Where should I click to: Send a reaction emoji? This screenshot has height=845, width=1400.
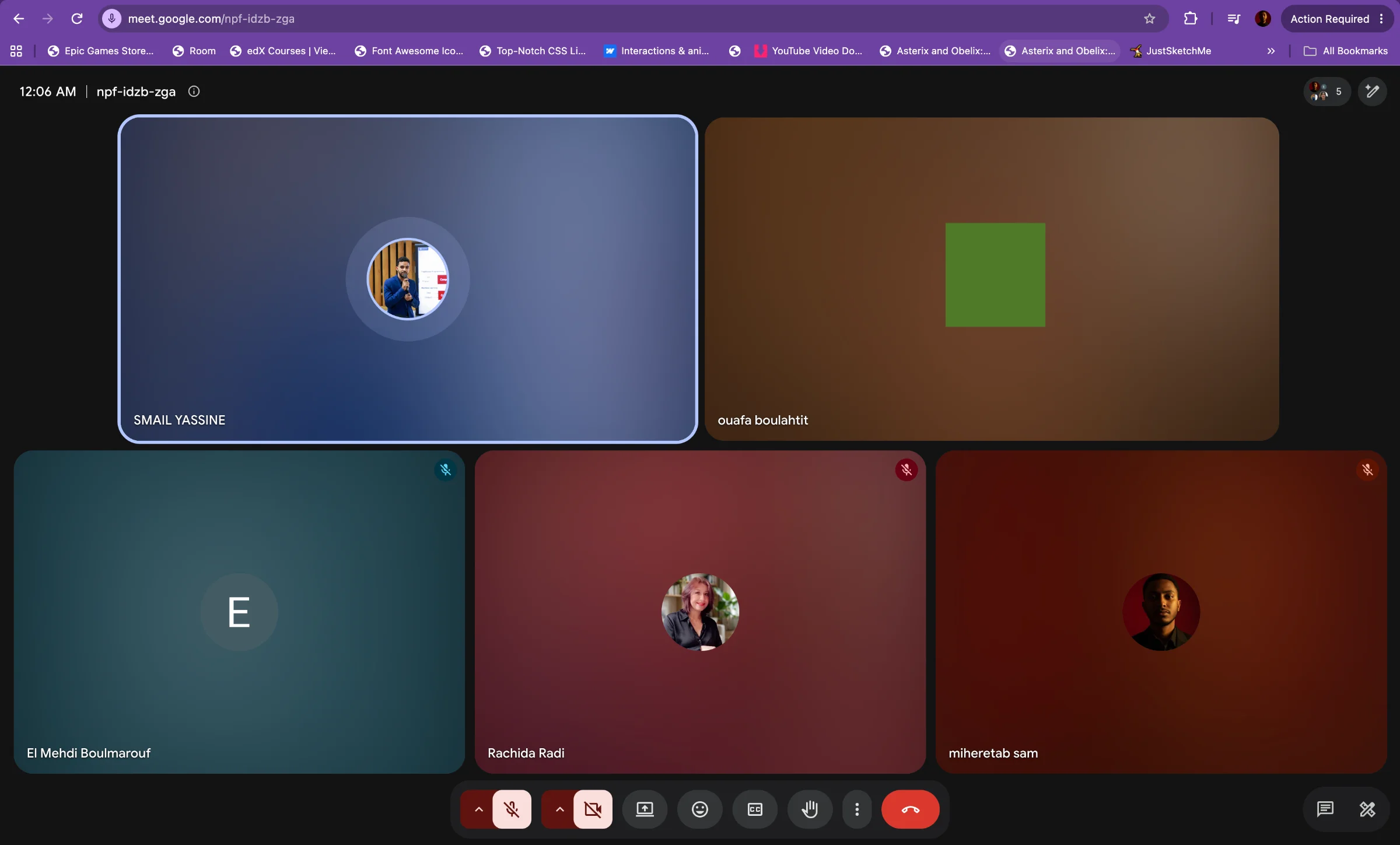[x=699, y=809]
